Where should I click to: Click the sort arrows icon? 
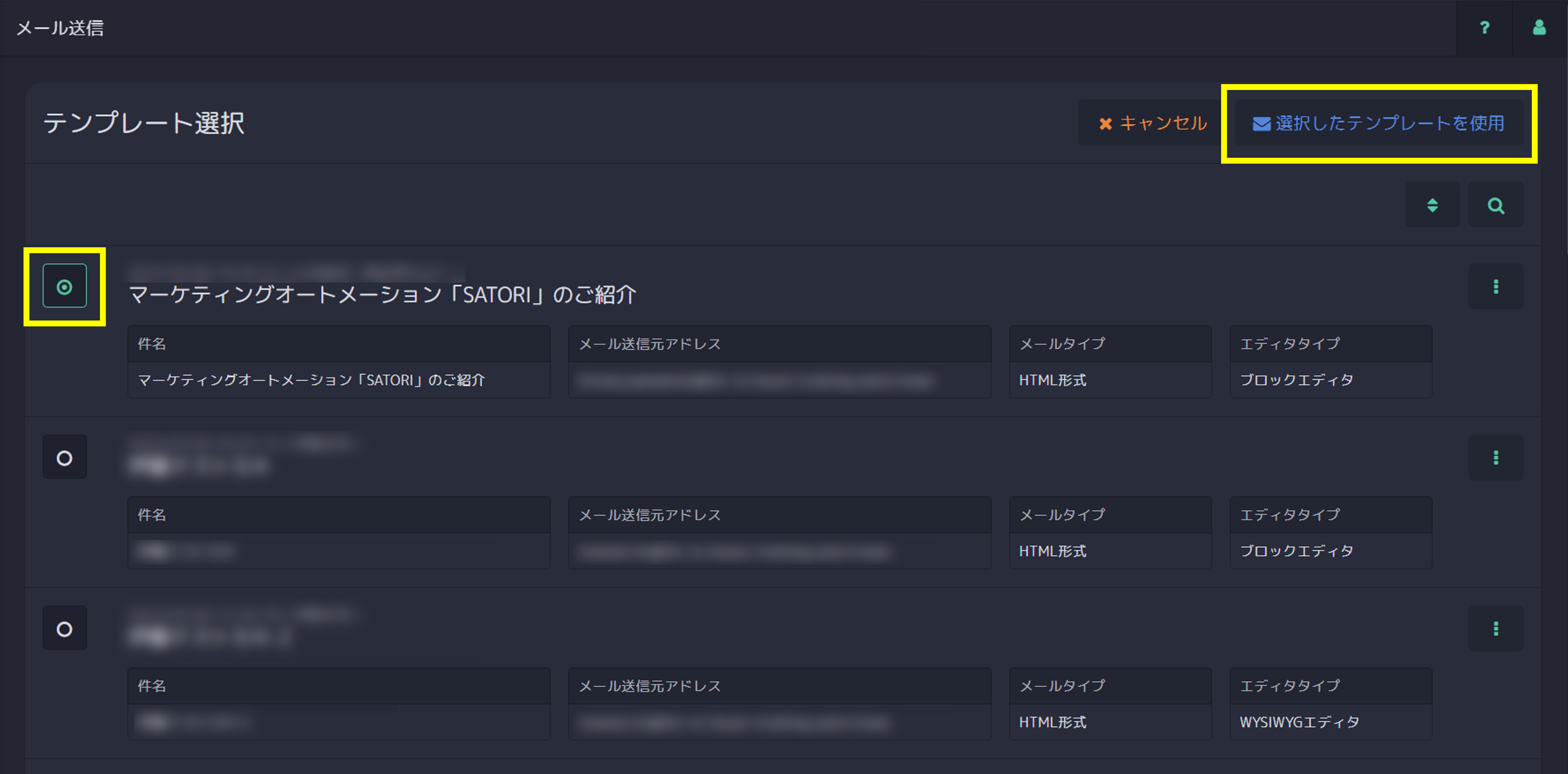[x=1432, y=205]
